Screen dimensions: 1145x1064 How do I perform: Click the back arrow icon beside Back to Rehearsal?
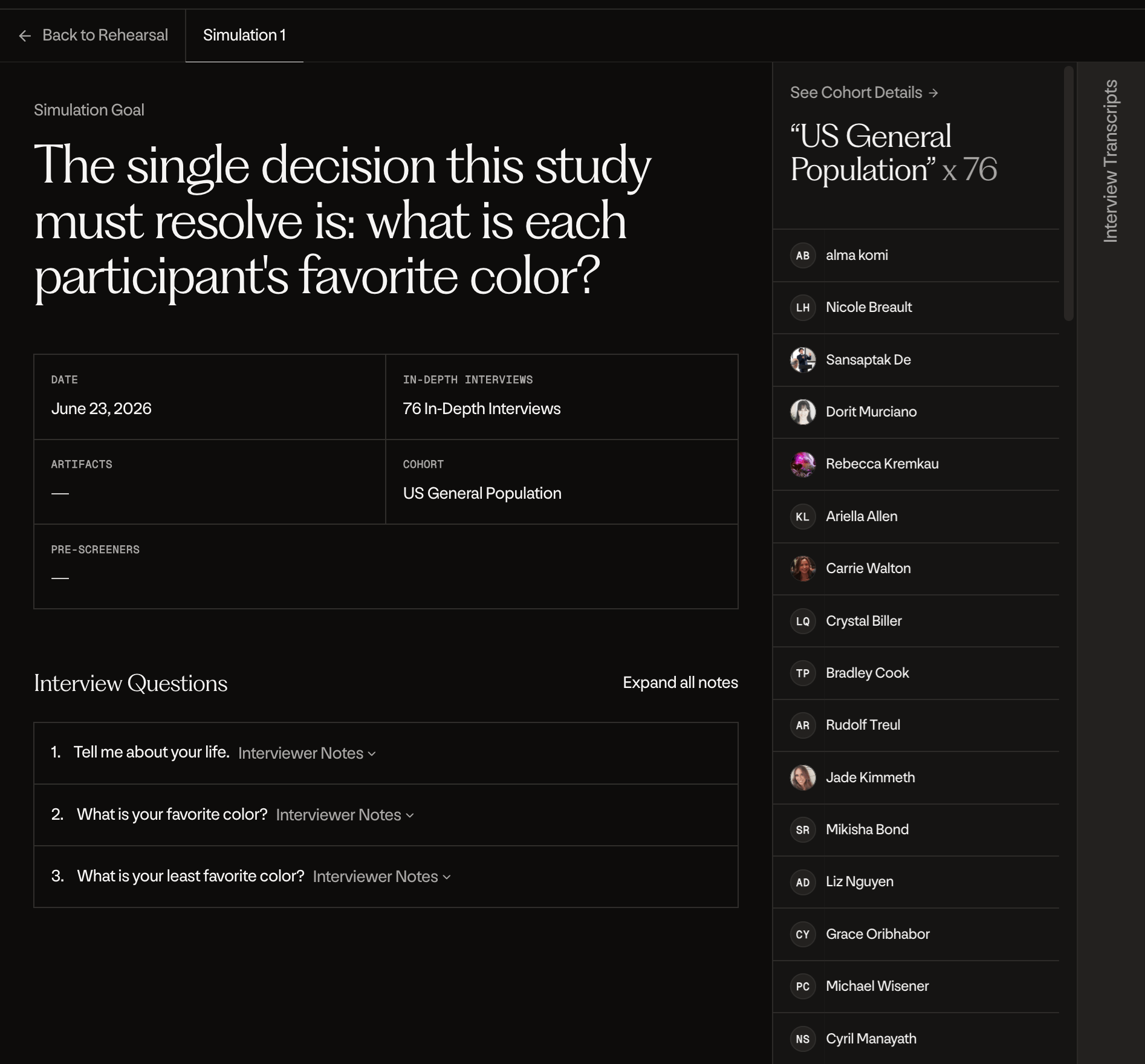coord(25,36)
